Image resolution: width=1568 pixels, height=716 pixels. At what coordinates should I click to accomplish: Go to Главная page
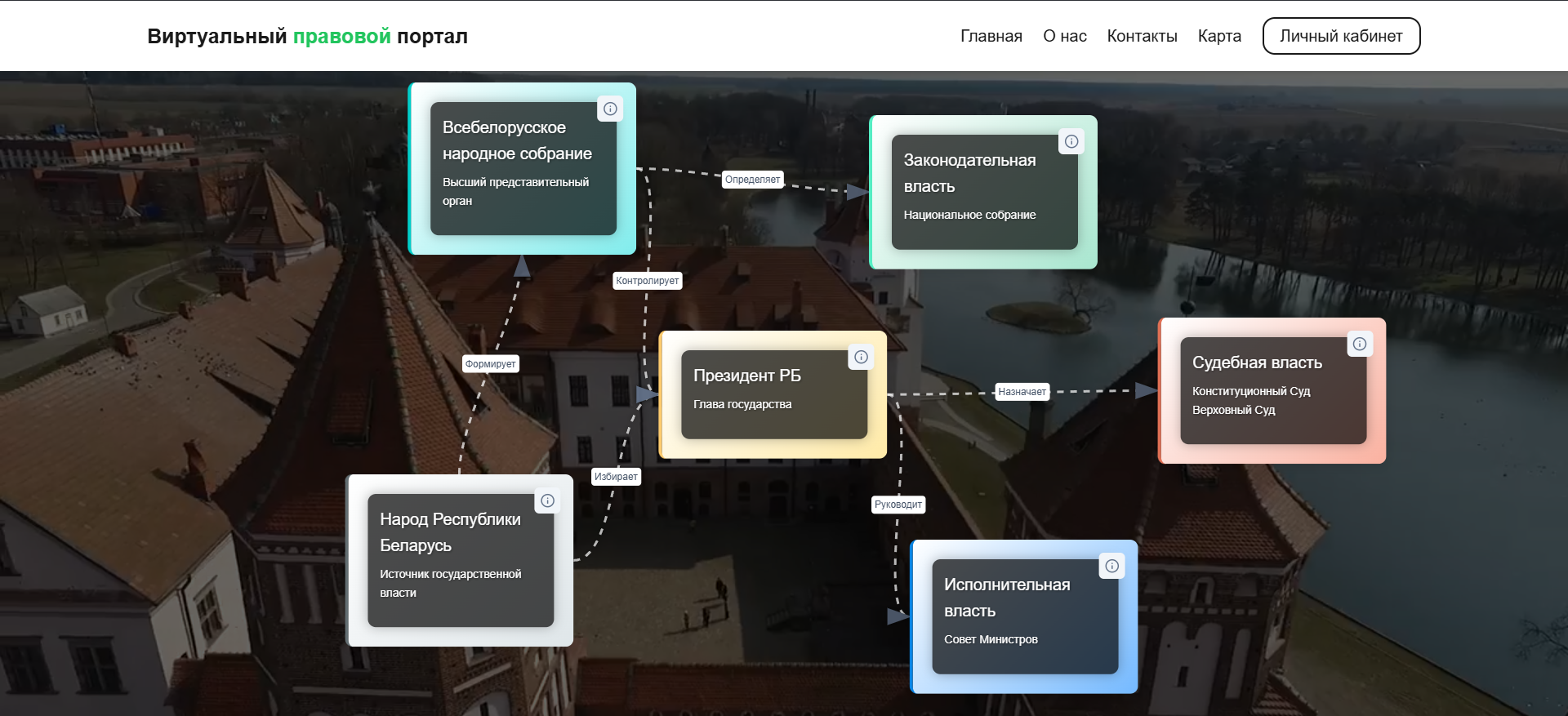pos(991,36)
